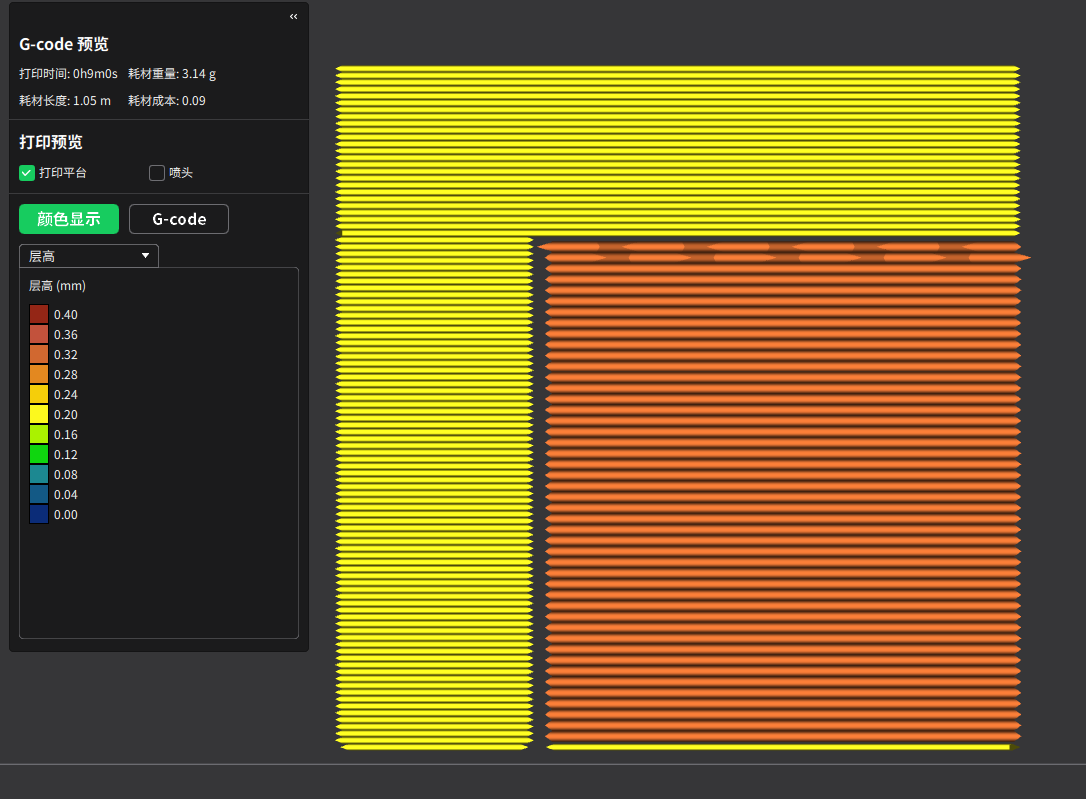Click the 0.04 layer height color swatch
Image resolution: width=1086 pixels, height=799 pixels.
tap(39, 494)
